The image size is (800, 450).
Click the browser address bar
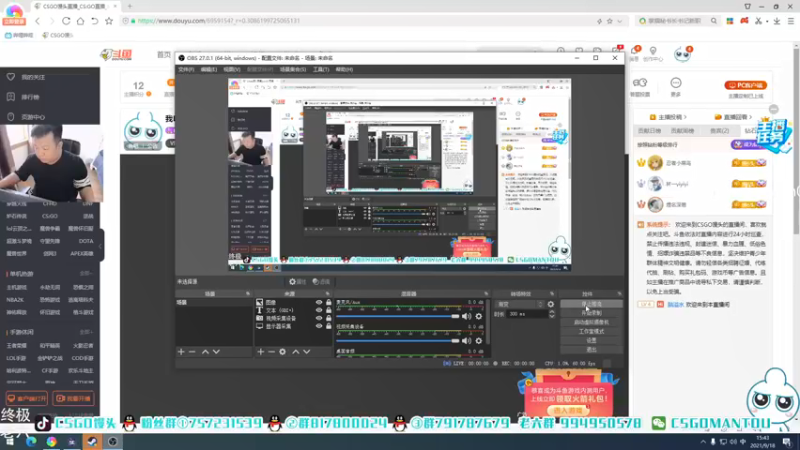tap(357, 21)
